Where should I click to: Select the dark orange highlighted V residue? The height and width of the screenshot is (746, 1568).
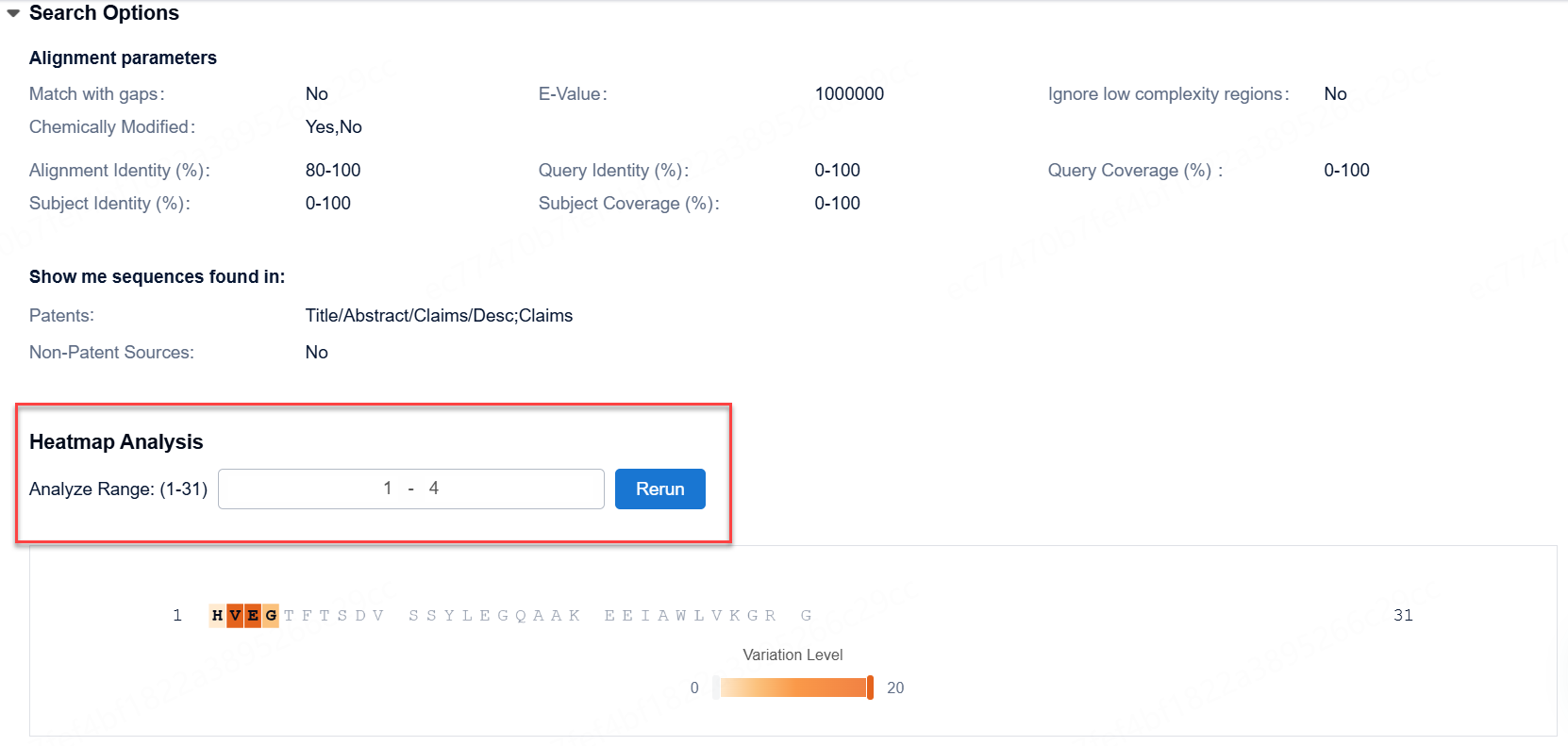pos(235,616)
